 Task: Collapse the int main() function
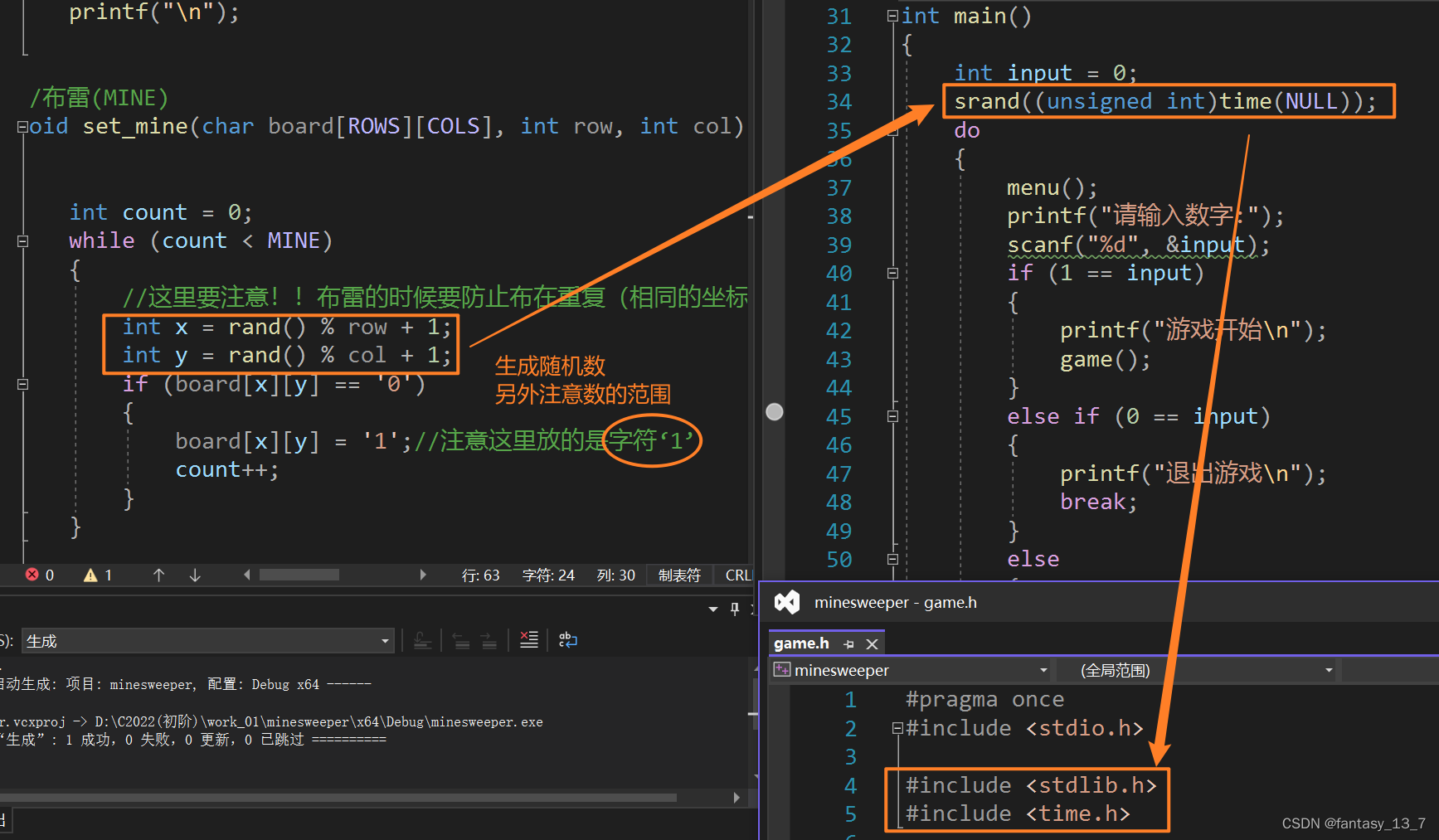point(892,16)
